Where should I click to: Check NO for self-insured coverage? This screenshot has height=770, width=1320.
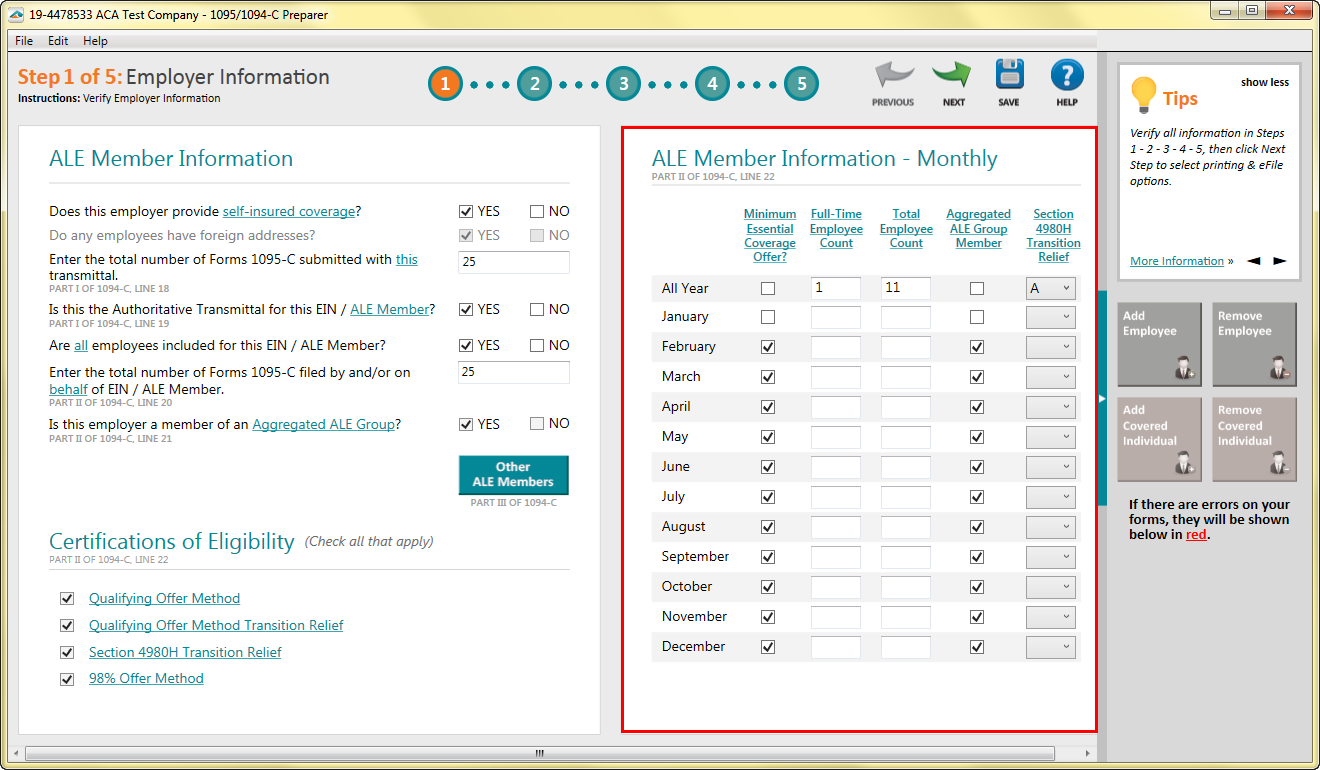pyautogui.click(x=537, y=212)
